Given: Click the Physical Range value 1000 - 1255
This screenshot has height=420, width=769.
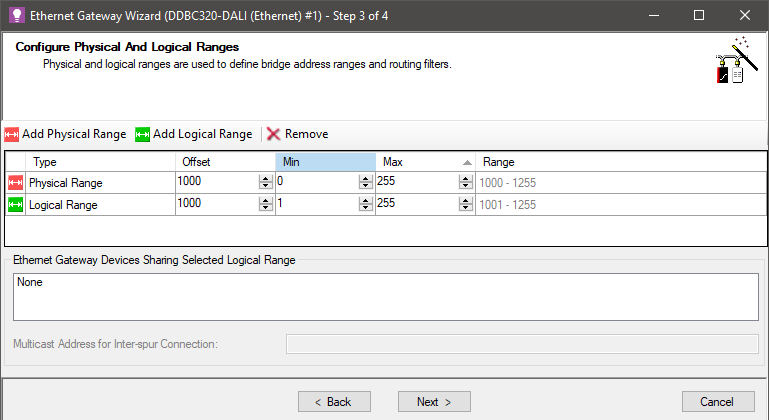Looking at the screenshot, I should pos(508,183).
